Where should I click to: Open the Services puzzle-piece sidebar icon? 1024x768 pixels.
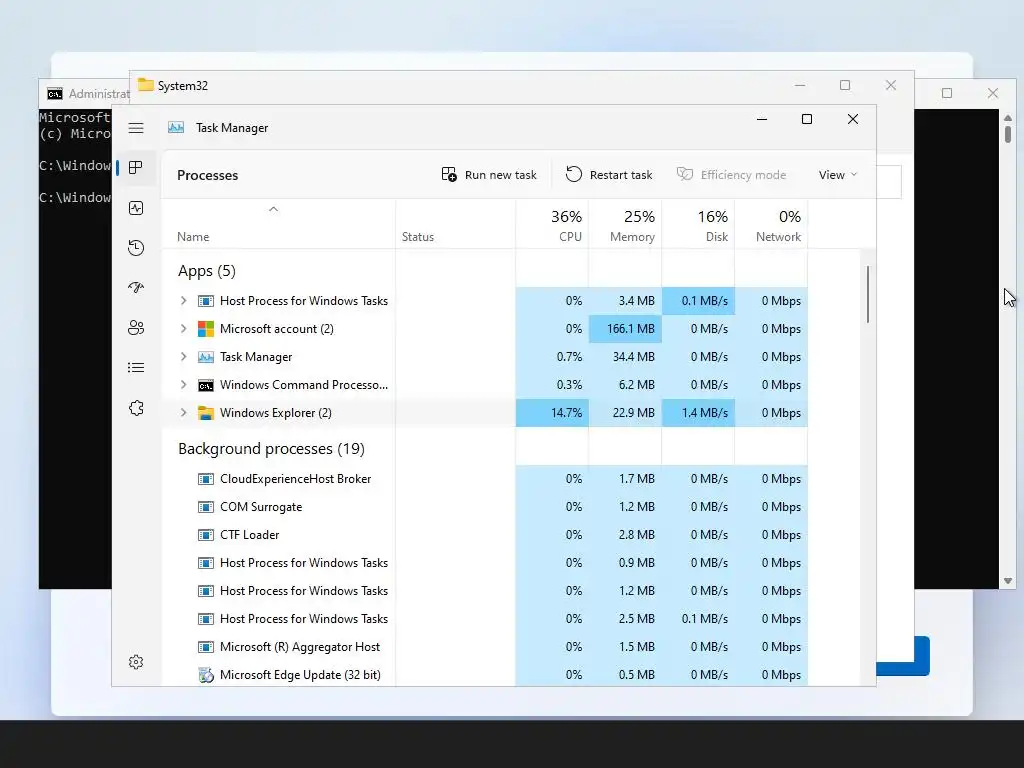click(136, 408)
